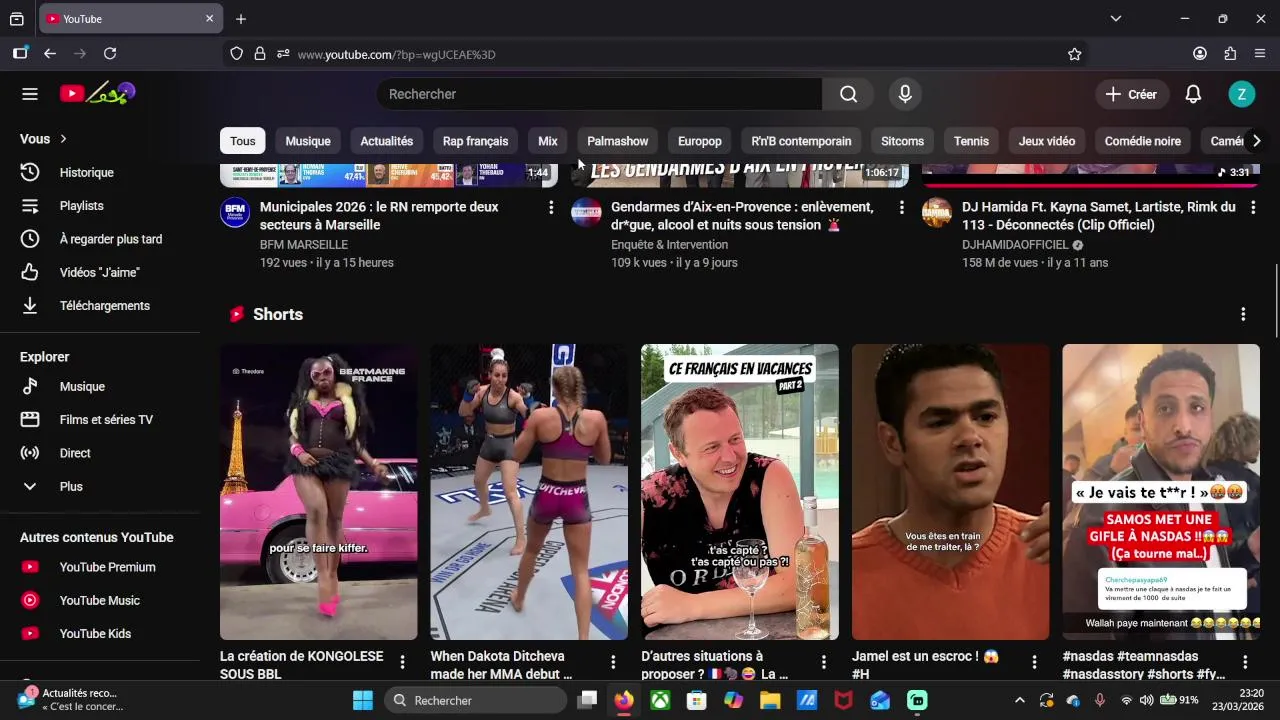
Task: Click the search magnifier button
Action: click(848, 94)
